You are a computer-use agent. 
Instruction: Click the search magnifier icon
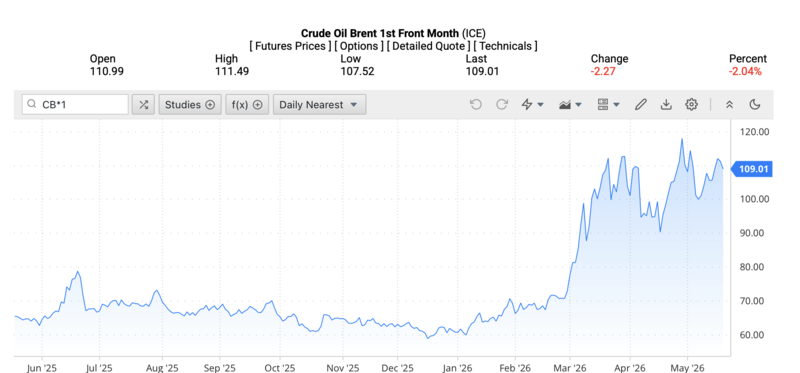pyautogui.click(x=32, y=105)
